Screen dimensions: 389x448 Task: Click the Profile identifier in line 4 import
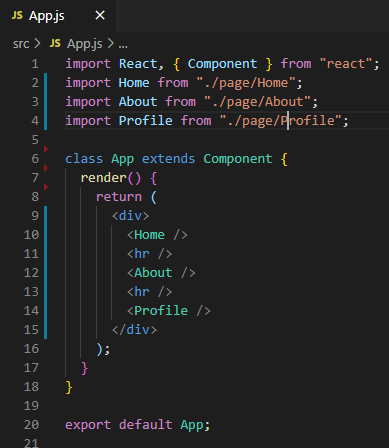146,121
